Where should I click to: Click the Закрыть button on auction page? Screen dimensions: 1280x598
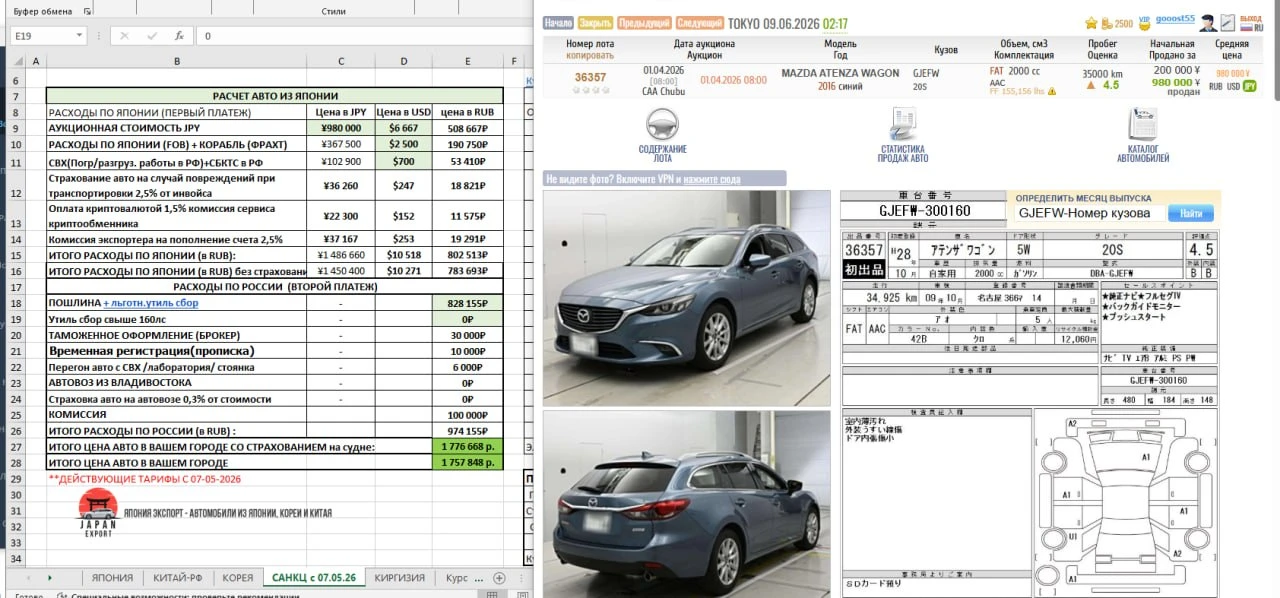[595, 23]
